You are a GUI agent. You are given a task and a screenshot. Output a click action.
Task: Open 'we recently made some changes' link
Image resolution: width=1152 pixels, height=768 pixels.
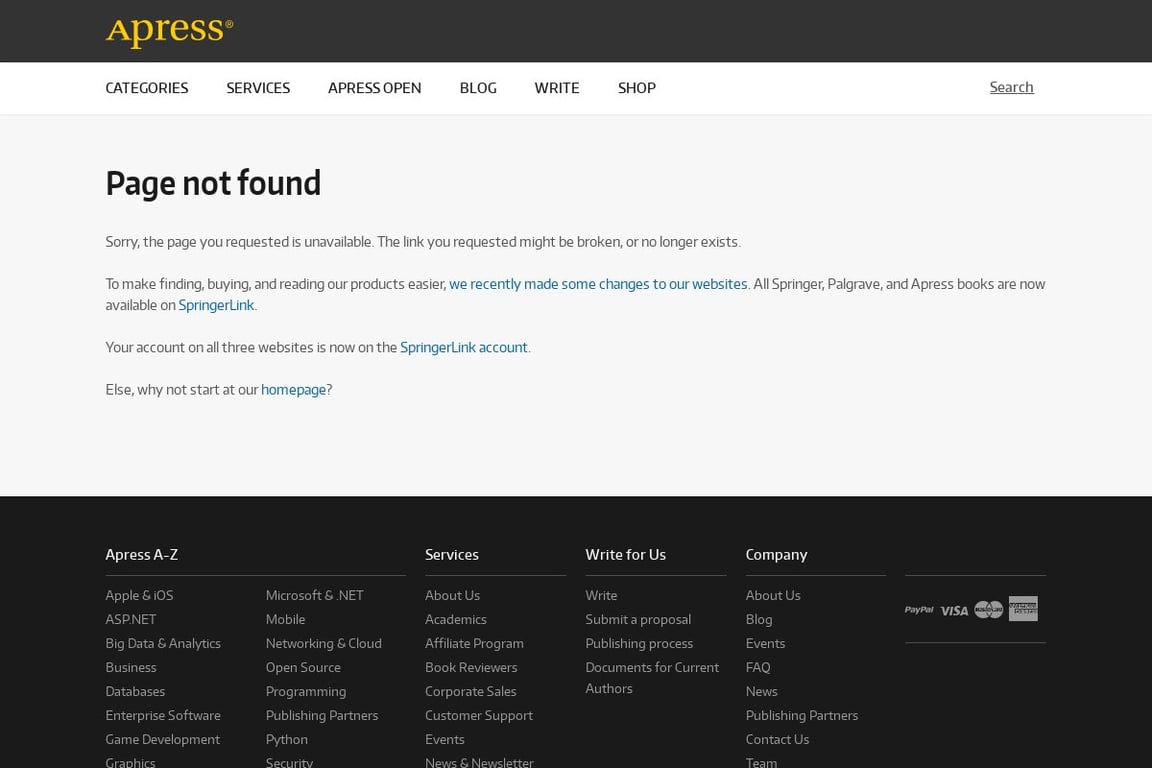(598, 284)
